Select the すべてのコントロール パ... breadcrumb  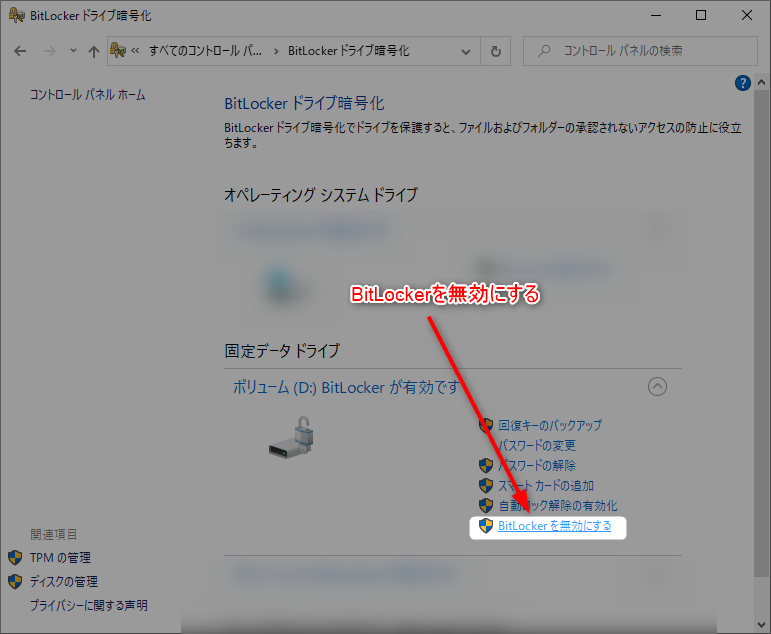205,51
